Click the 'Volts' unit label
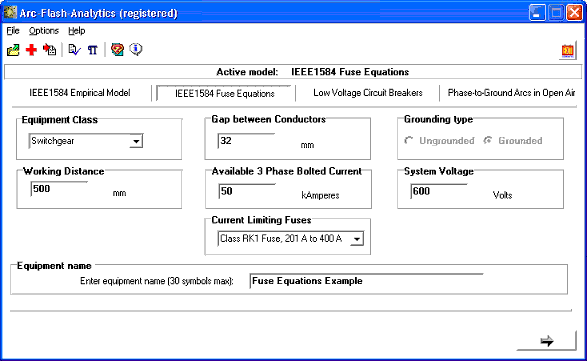Screen dimensions: 587x361 tap(502, 195)
